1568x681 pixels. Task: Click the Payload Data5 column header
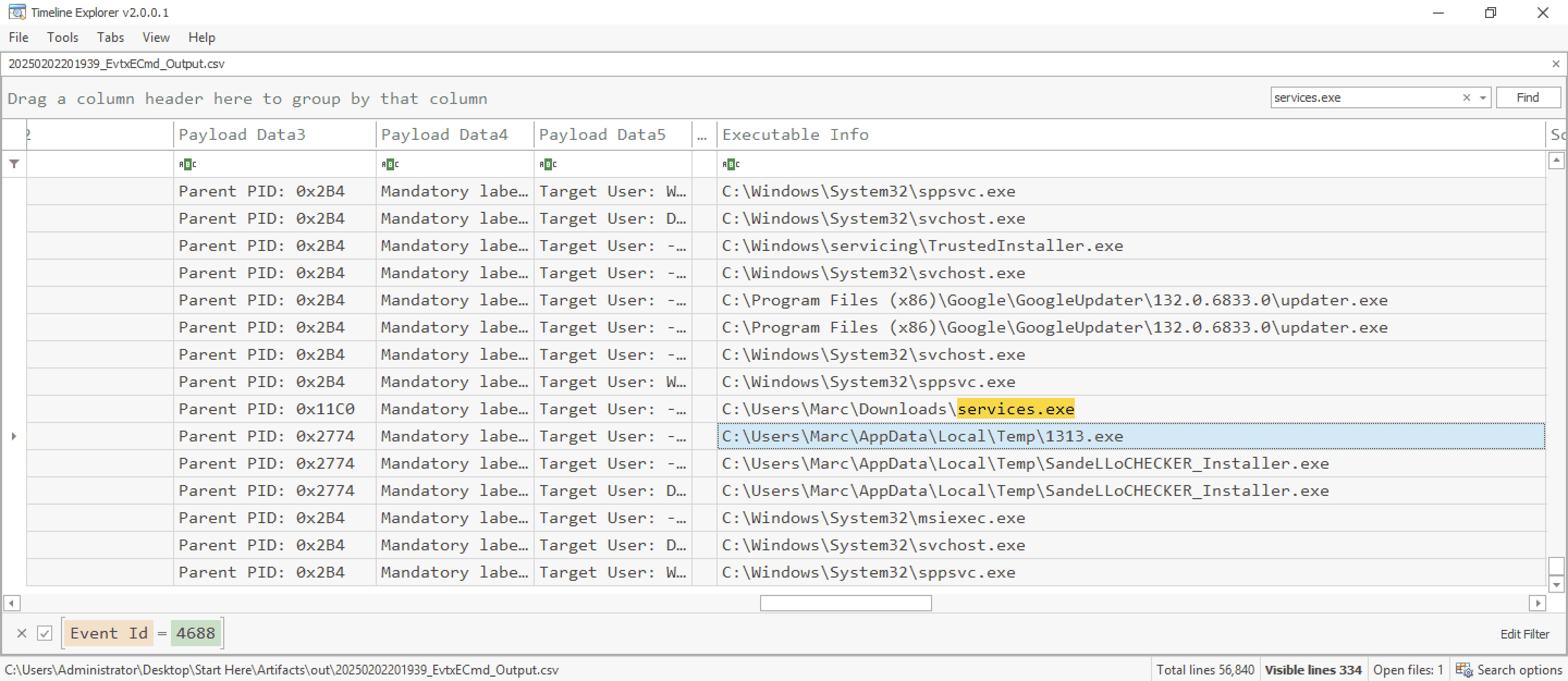613,134
